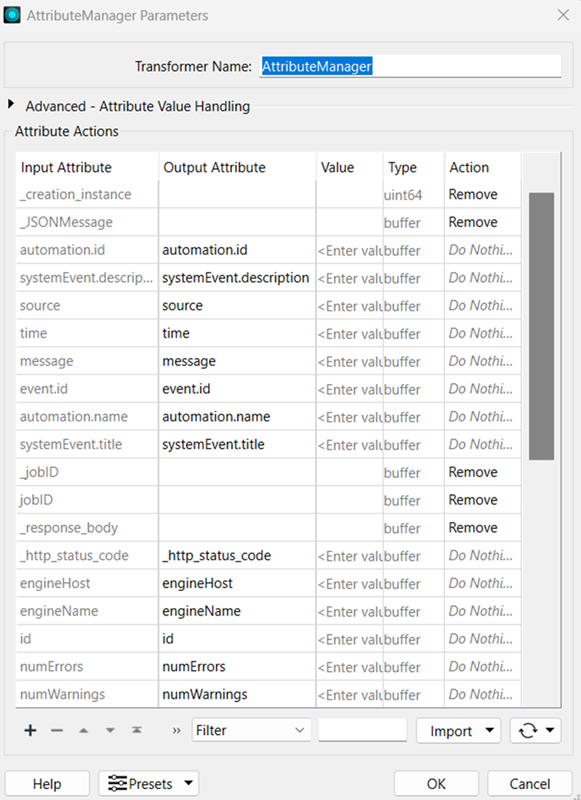The width and height of the screenshot is (581, 800).
Task: Refresh the attribute list
Action: pyautogui.click(x=528, y=731)
